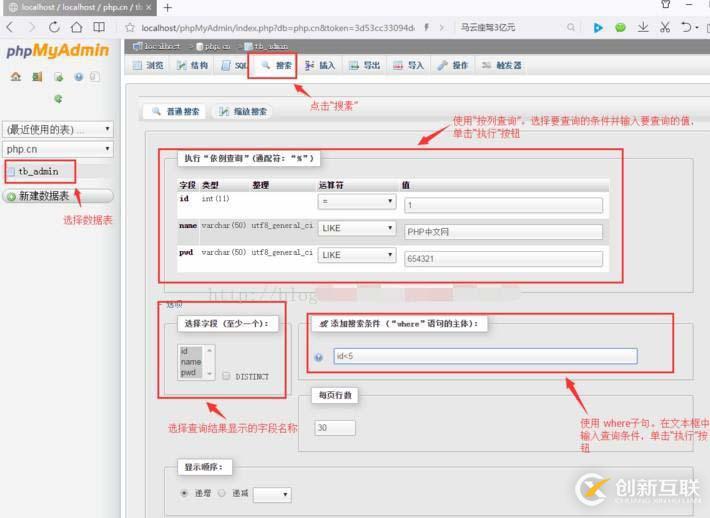Click the log out door icon in sidebar

click(37, 77)
